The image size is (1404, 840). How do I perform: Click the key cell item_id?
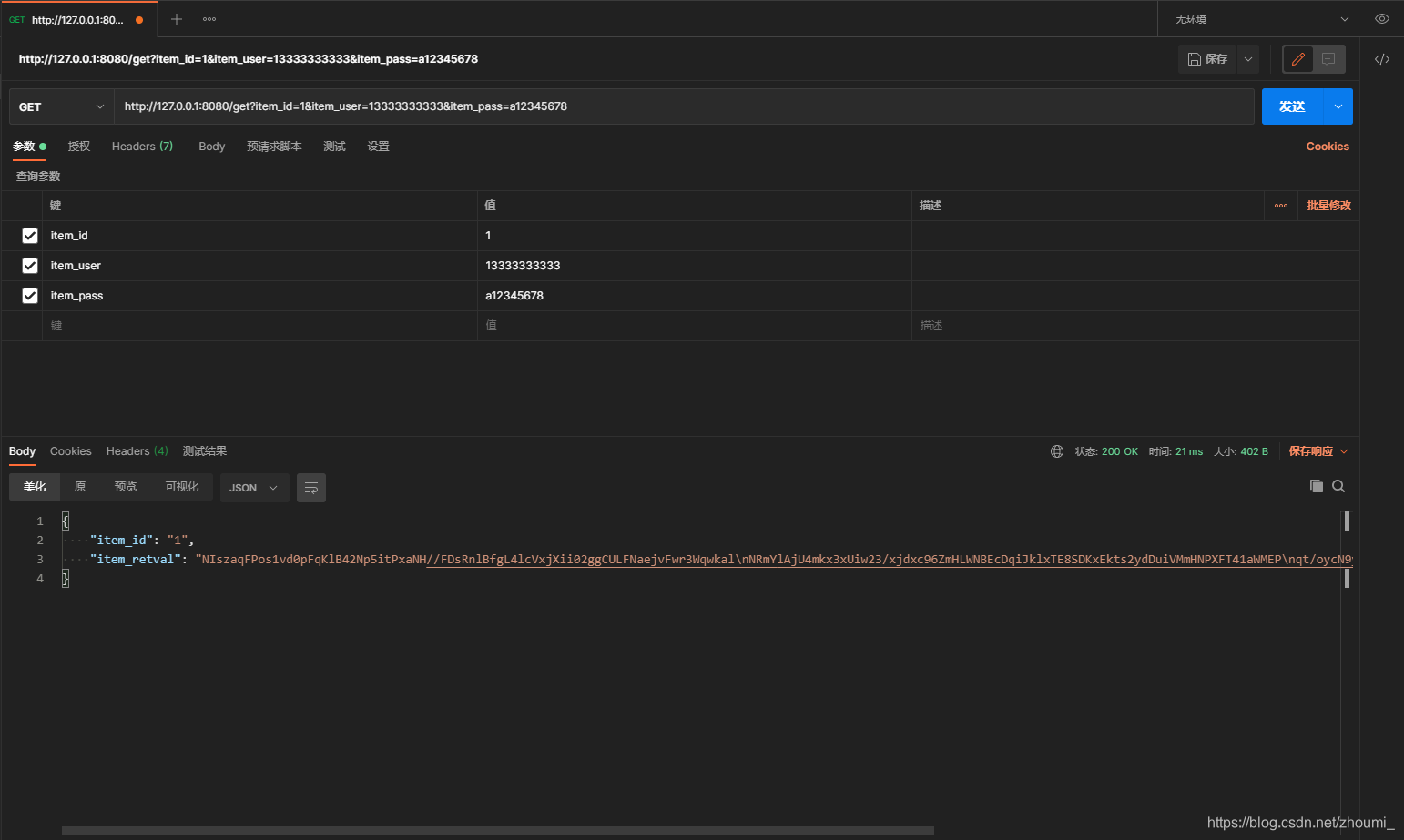259,236
